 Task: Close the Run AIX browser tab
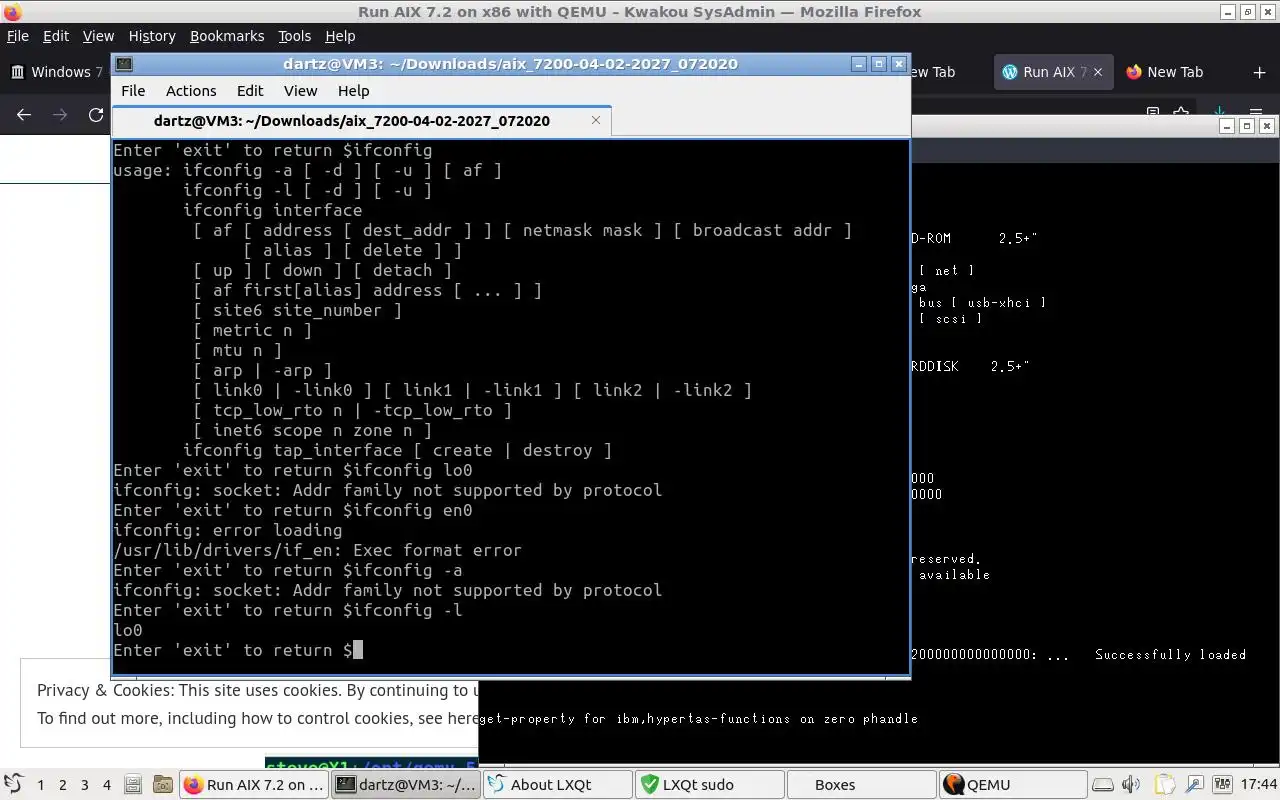(1099, 72)
